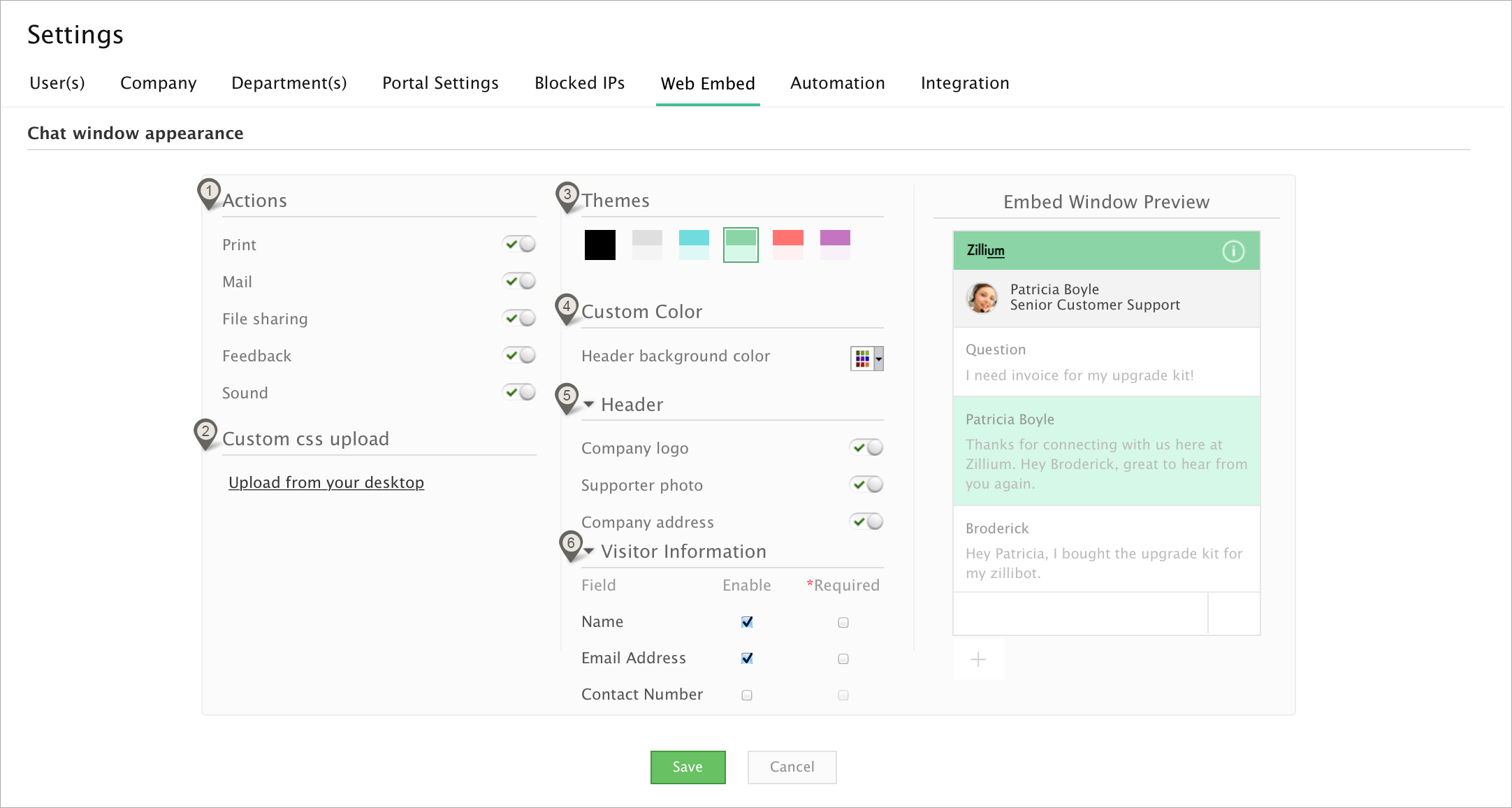Viewport: 1512px width, 808px height.
Task: Toggle the Print action switch
Action: point(519,244)
